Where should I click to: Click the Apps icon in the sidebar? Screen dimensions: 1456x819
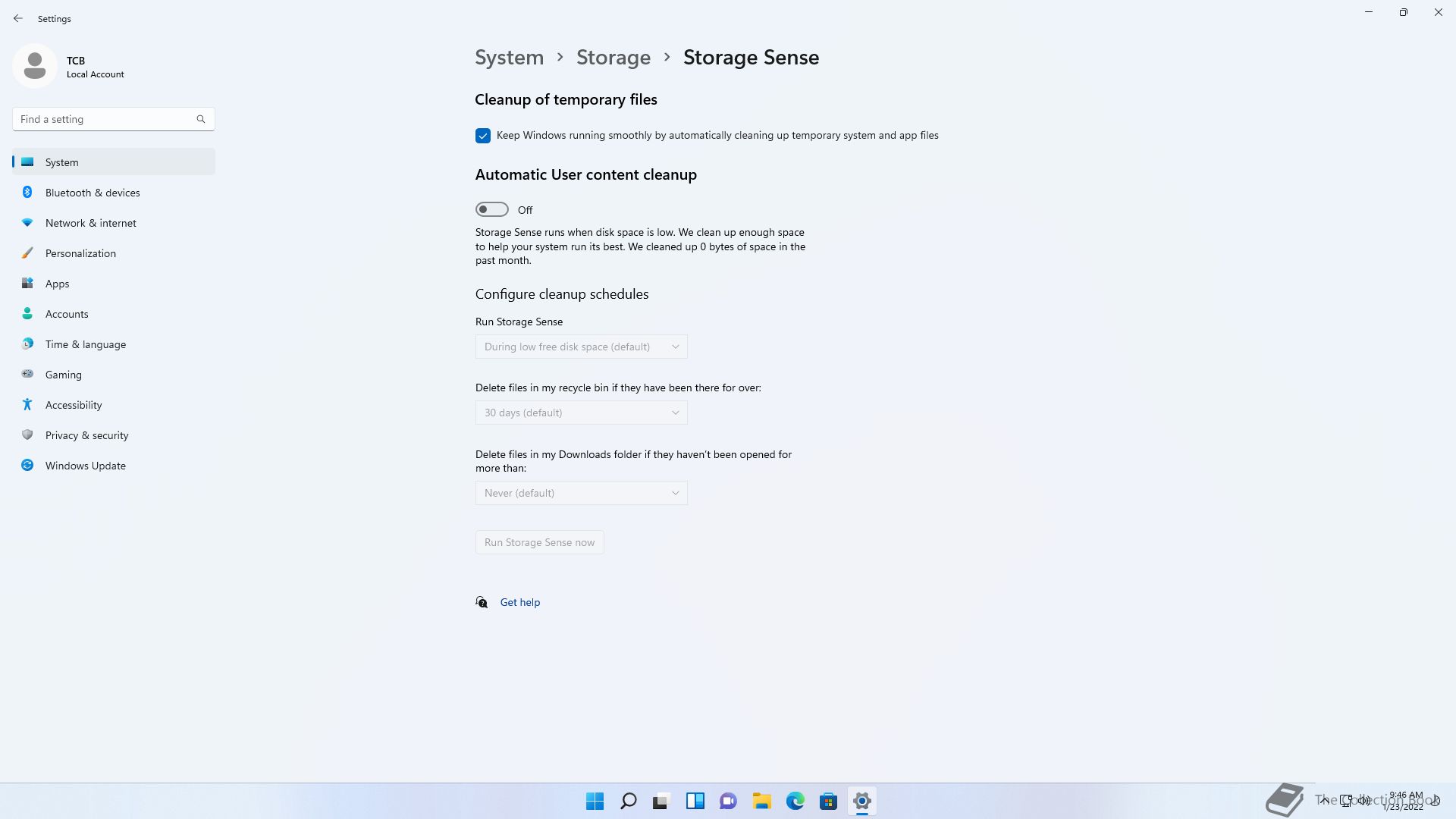click(27, 283)
